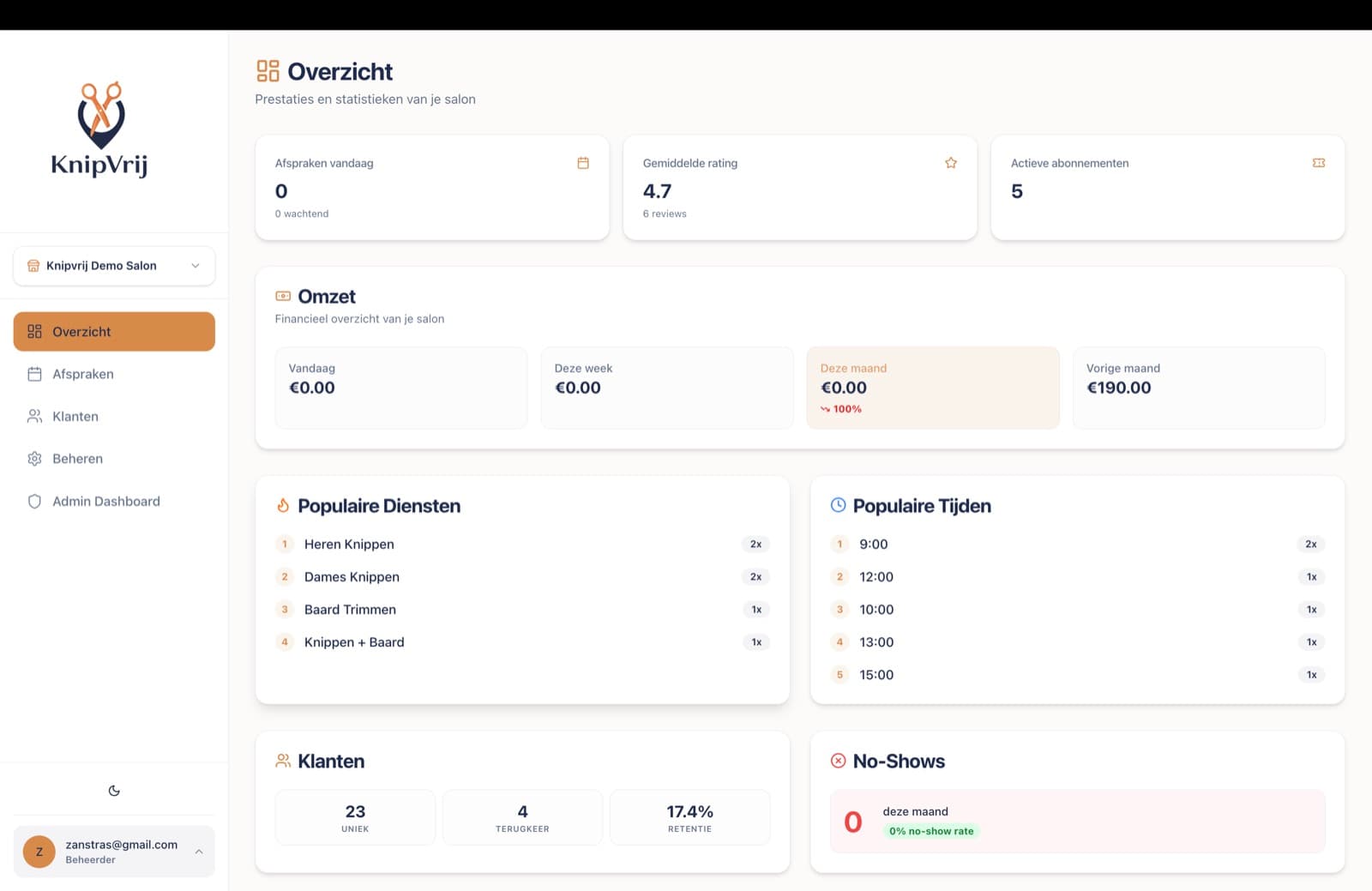The image size is (1372, 891).
Task: Click the 23 Uniek clients tile
Action: [355, 817]
